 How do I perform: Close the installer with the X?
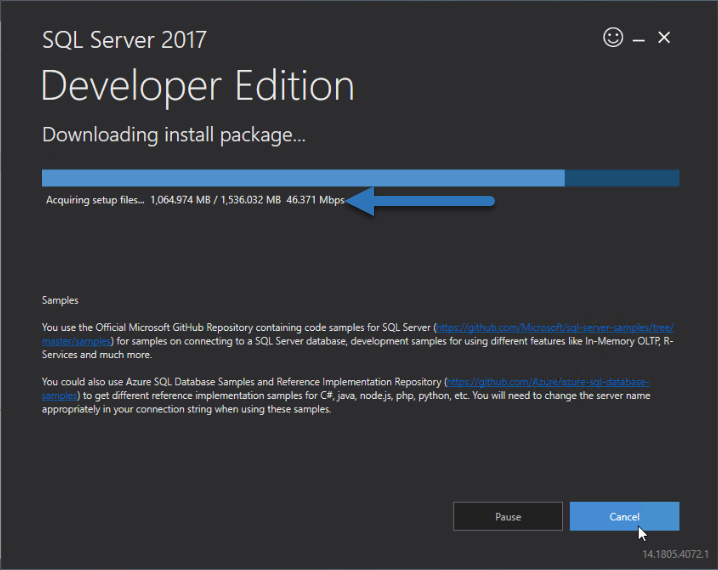pyautogui.click(x=664, y=37)
